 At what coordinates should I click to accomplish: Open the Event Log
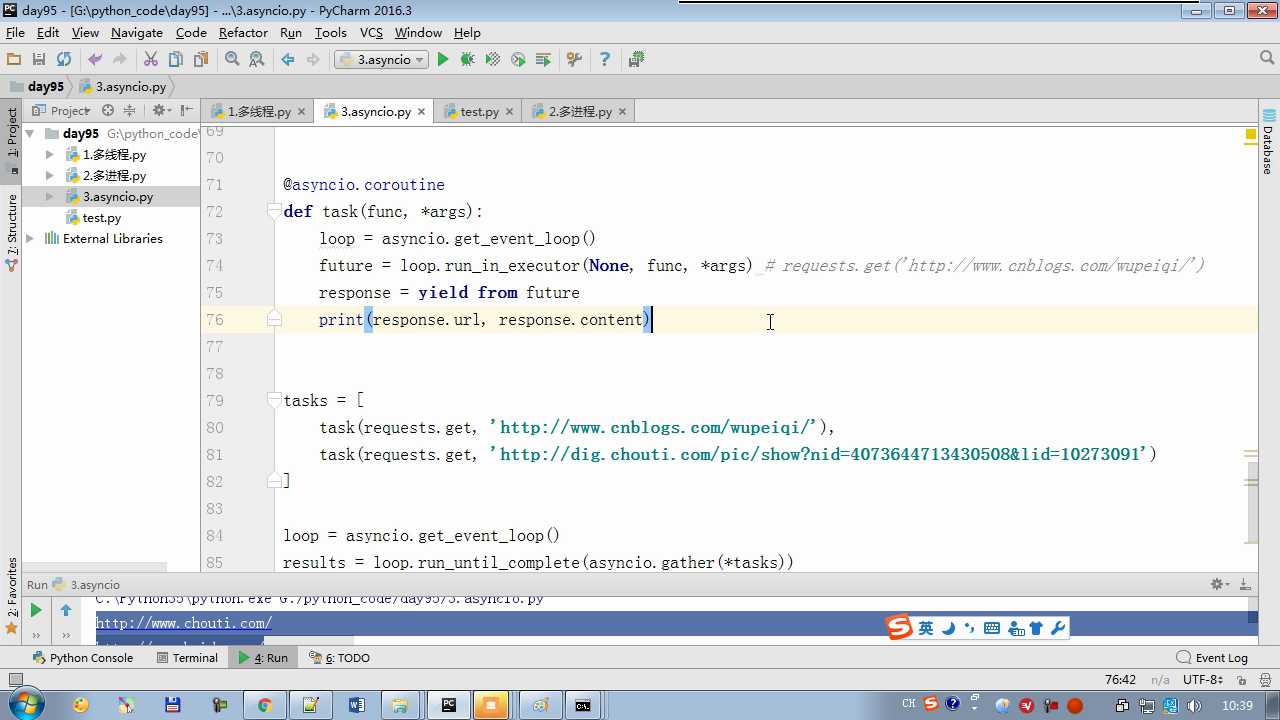[1212, 658]
